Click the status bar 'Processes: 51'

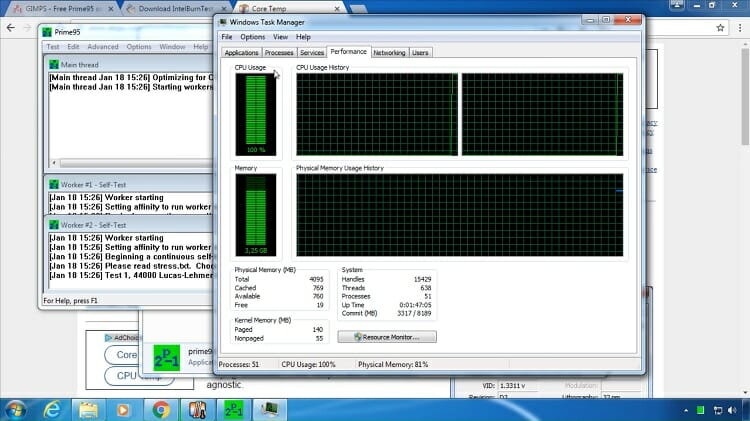coord(239,365)
